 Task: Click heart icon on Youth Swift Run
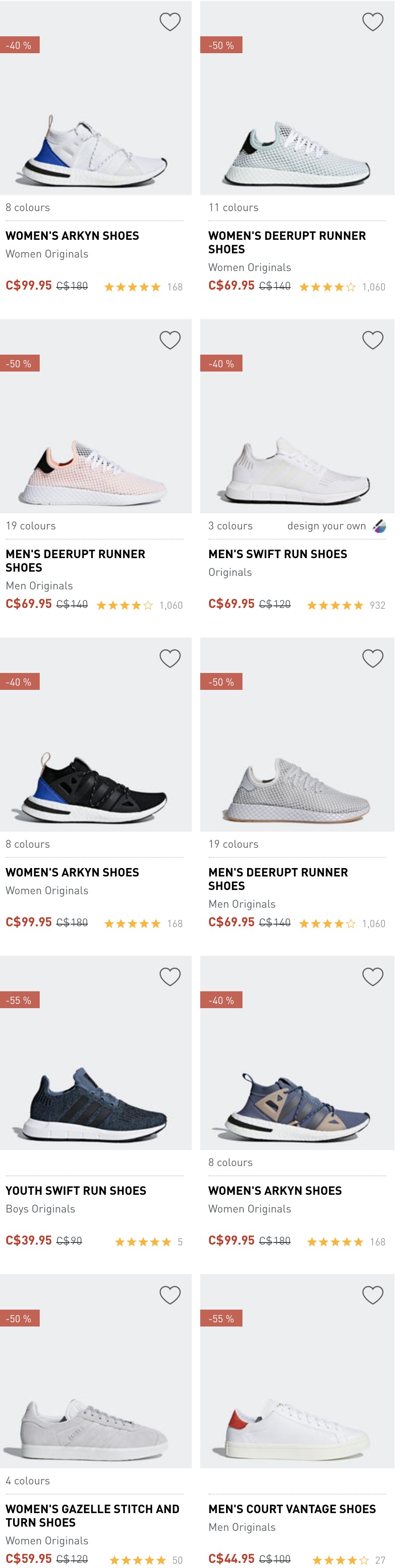point(170,977)
